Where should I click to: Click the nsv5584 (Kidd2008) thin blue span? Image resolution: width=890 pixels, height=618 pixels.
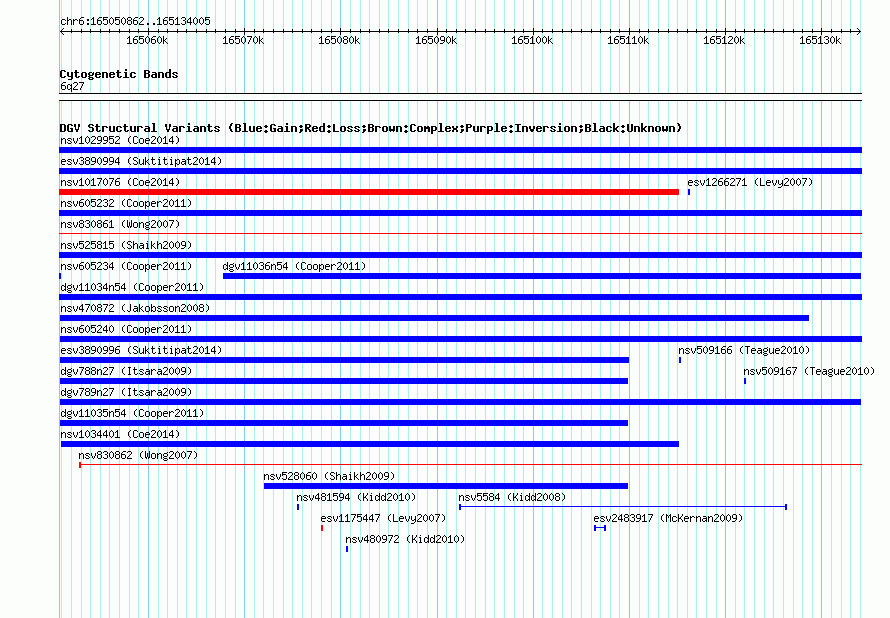click(x=623, y=507)
